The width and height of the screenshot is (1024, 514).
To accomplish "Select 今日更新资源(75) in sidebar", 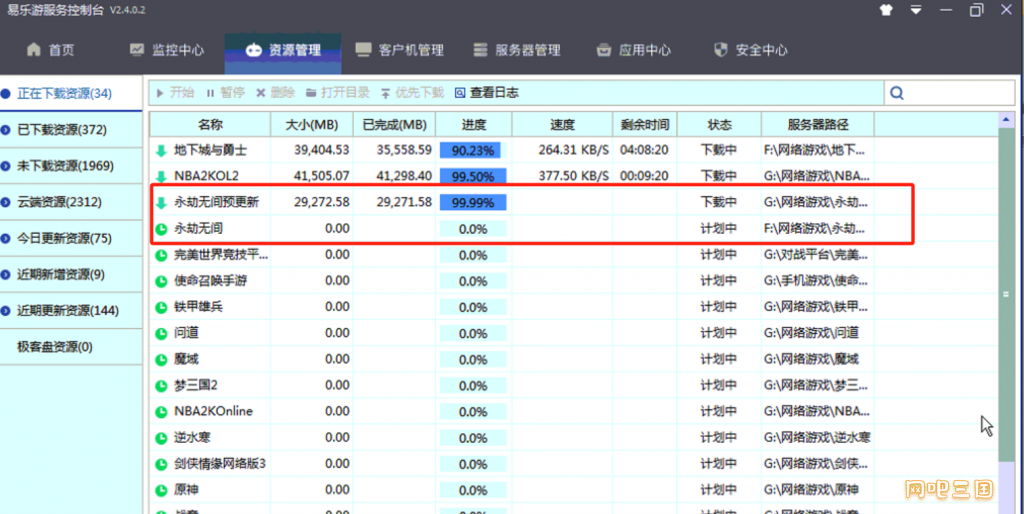I will tap(71, 238).
